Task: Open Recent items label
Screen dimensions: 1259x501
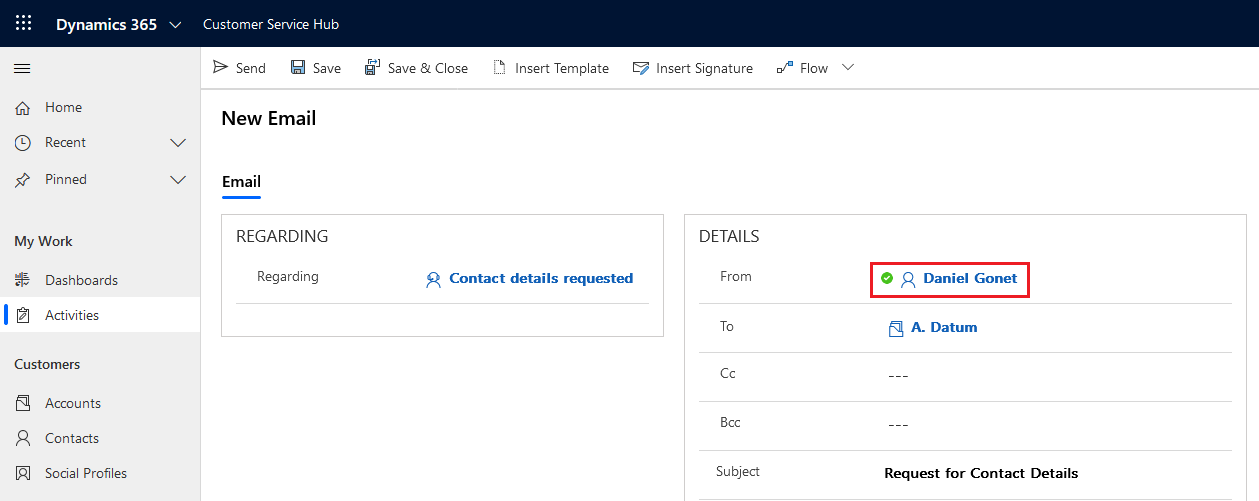Action: click(65, 142)
